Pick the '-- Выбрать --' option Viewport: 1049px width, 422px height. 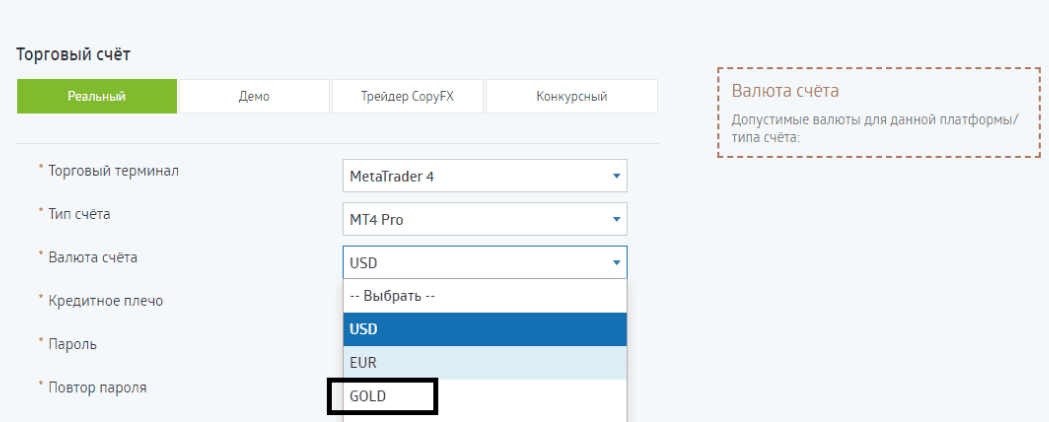tap(485, 296)
